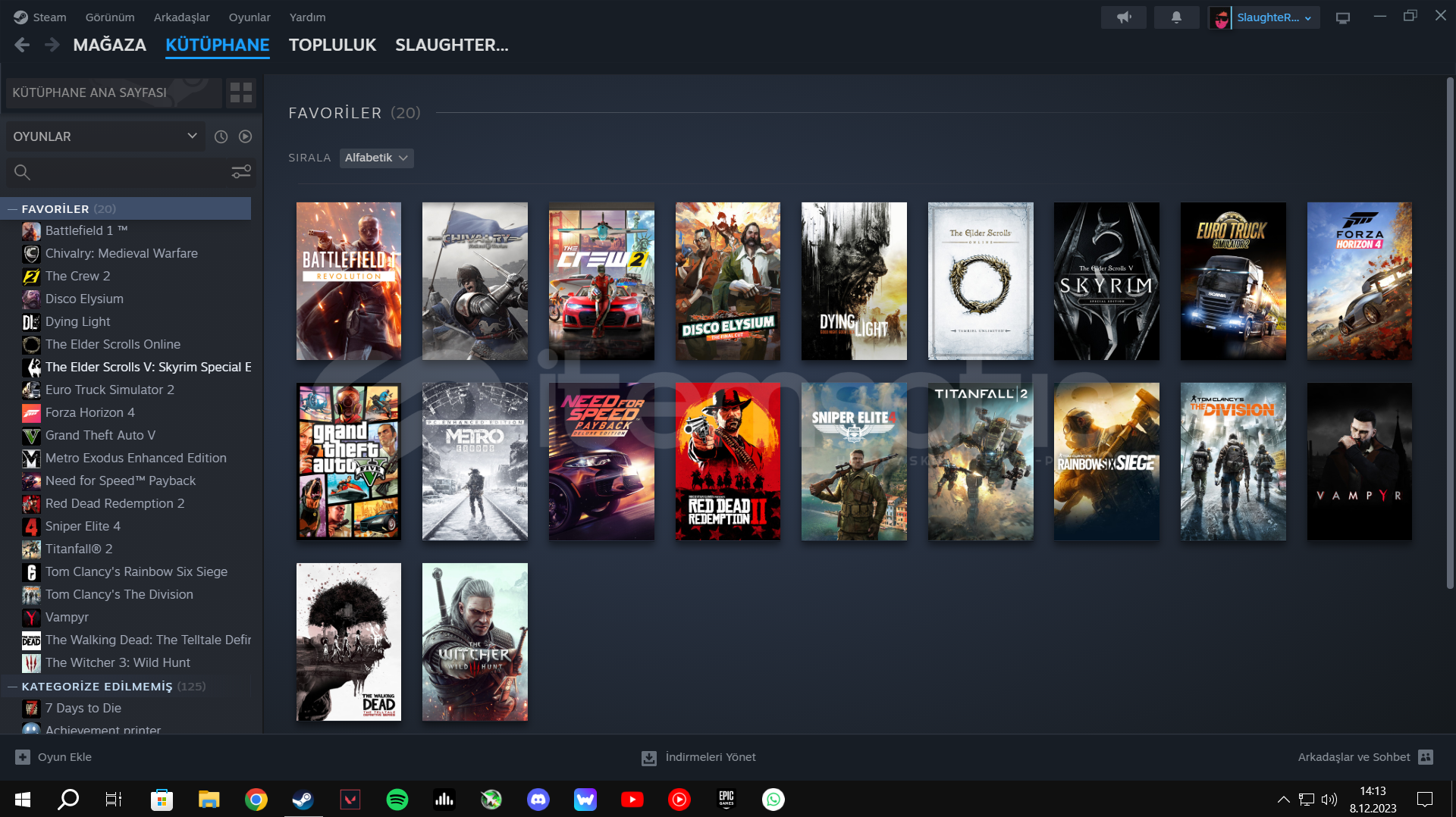The width and height of the screenshot is (1456, 817).
Task: Click the Oyun Ekle plus icon
Action: tap(23, 757)
